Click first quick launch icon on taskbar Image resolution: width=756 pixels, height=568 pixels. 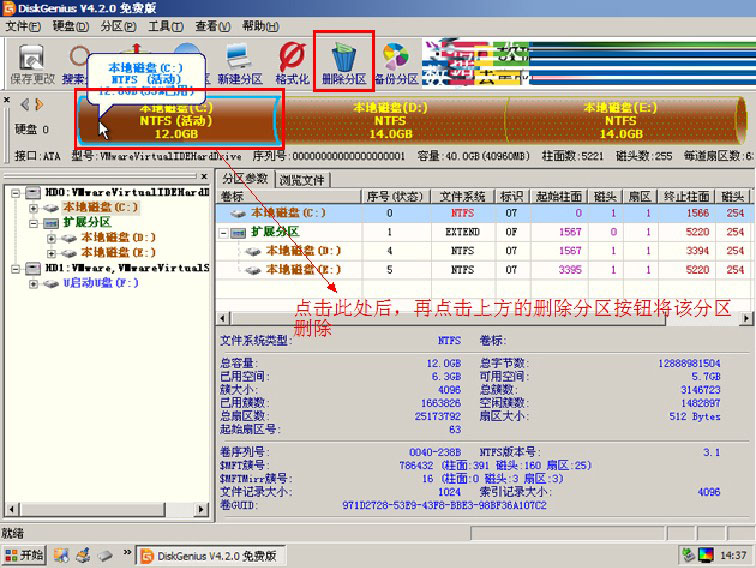(61, 555)
